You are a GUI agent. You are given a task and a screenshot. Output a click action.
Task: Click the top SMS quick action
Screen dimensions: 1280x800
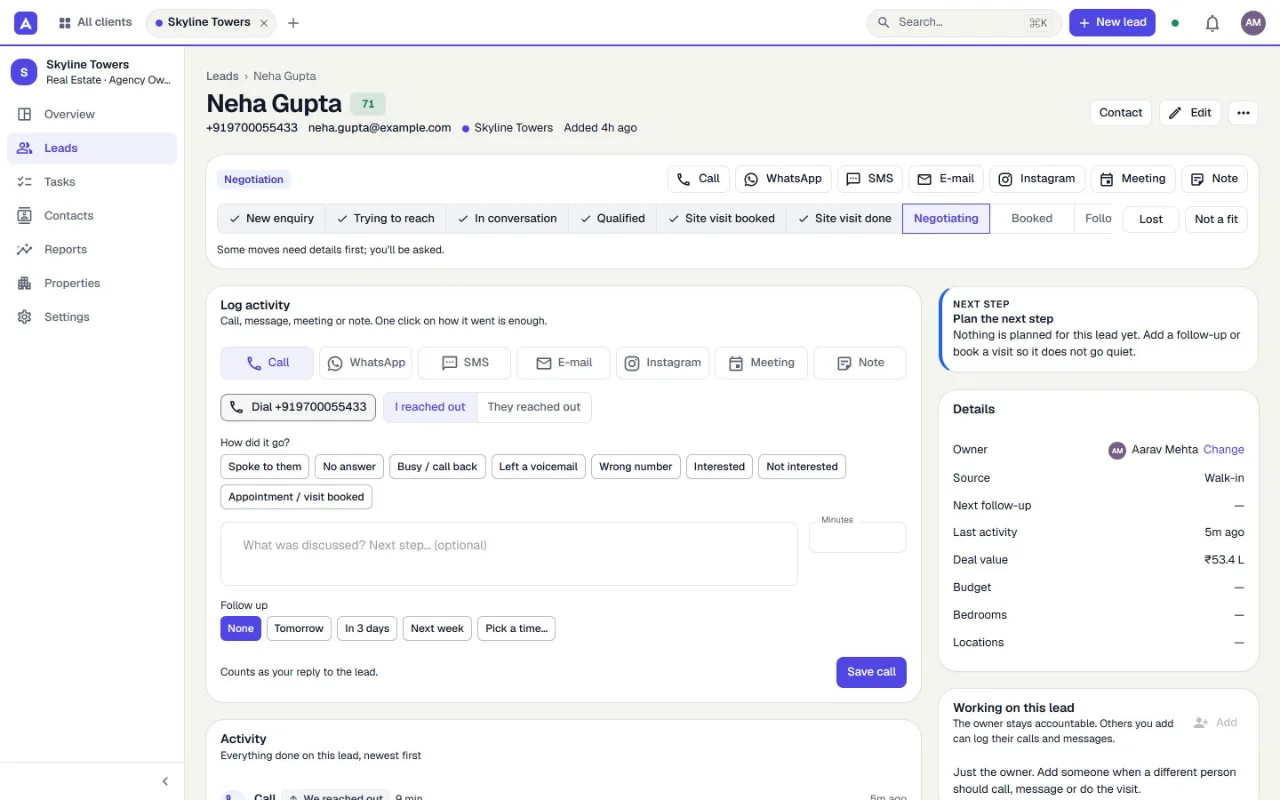pos(870,179)
